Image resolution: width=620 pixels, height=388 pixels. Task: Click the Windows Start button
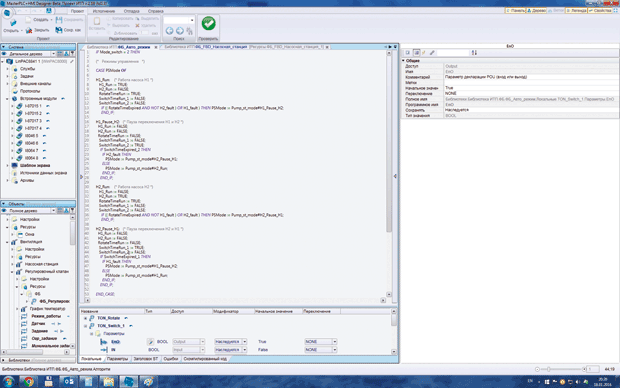tap(8, 381)
